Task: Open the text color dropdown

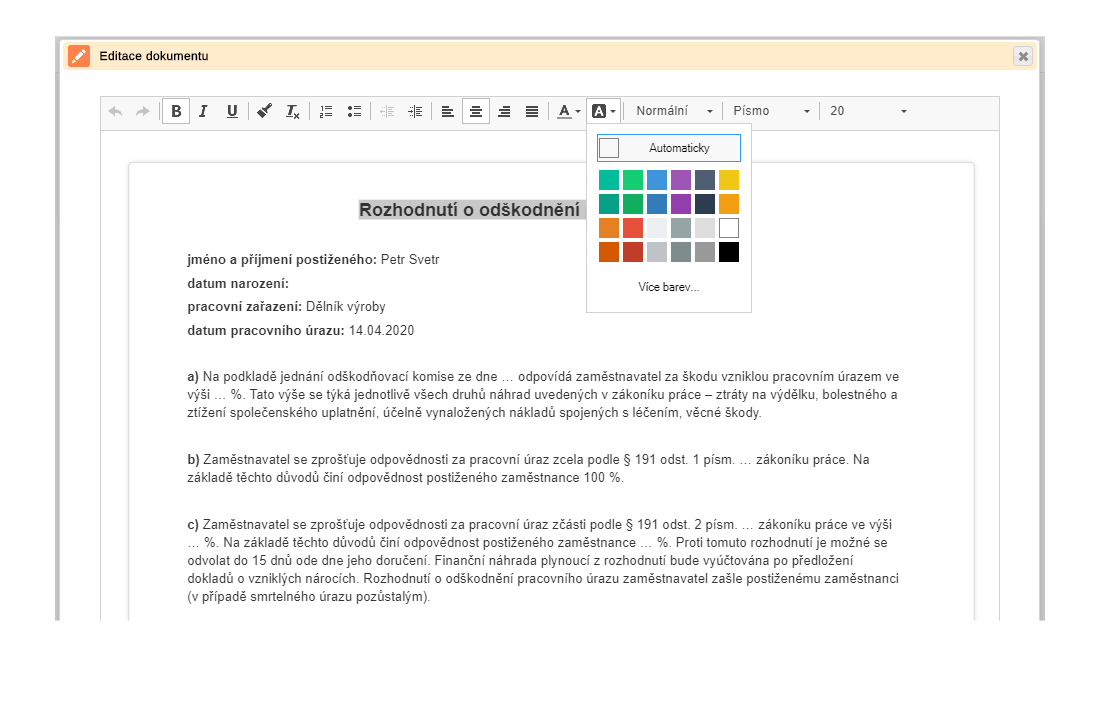Action: point(569,111)
